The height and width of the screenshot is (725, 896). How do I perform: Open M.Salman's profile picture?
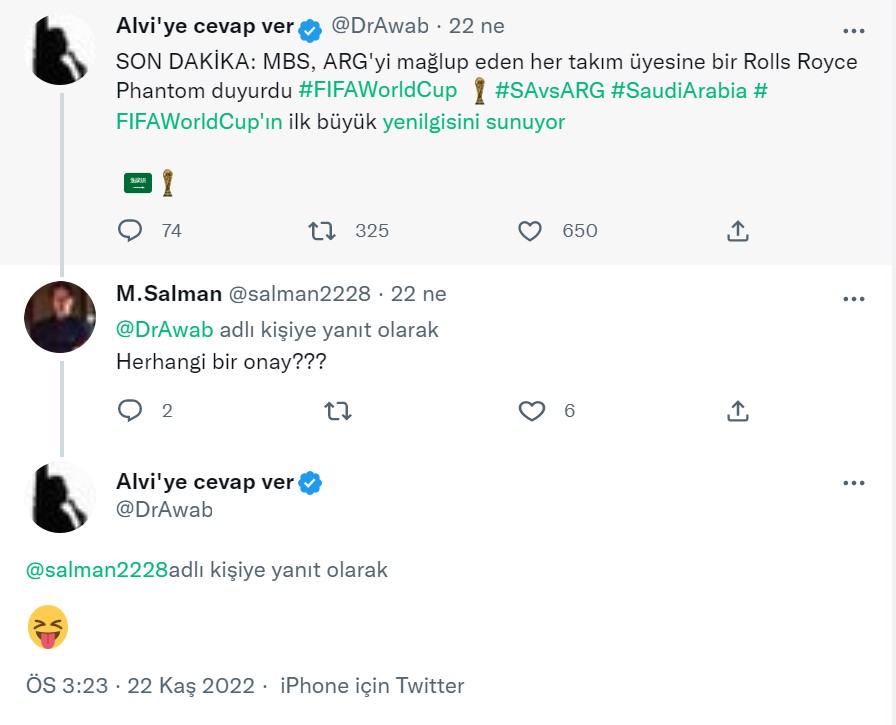[x=60, y=317]
